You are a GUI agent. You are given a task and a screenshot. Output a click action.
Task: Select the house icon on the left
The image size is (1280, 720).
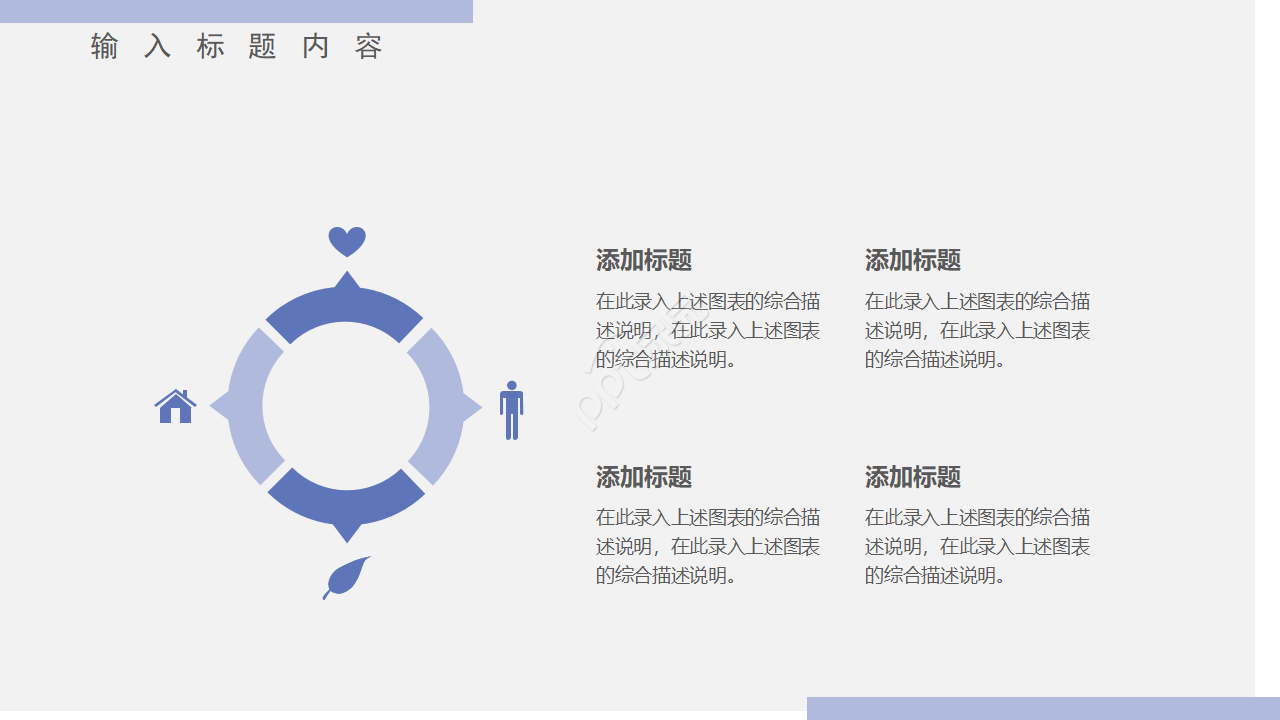[175, 405]
